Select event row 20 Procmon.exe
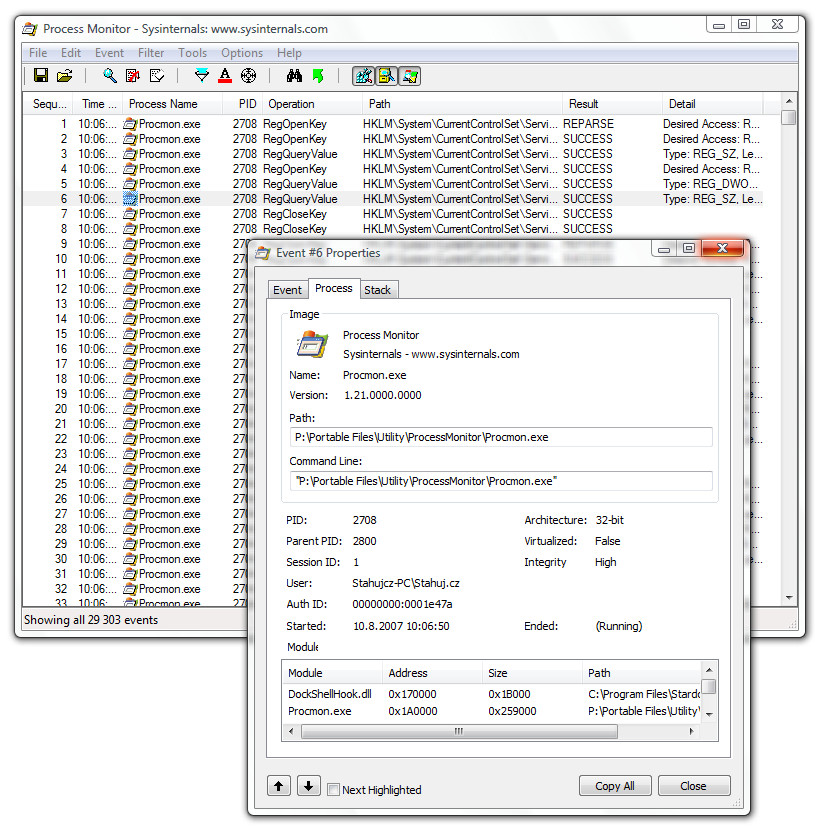 (x=135, y=409)
